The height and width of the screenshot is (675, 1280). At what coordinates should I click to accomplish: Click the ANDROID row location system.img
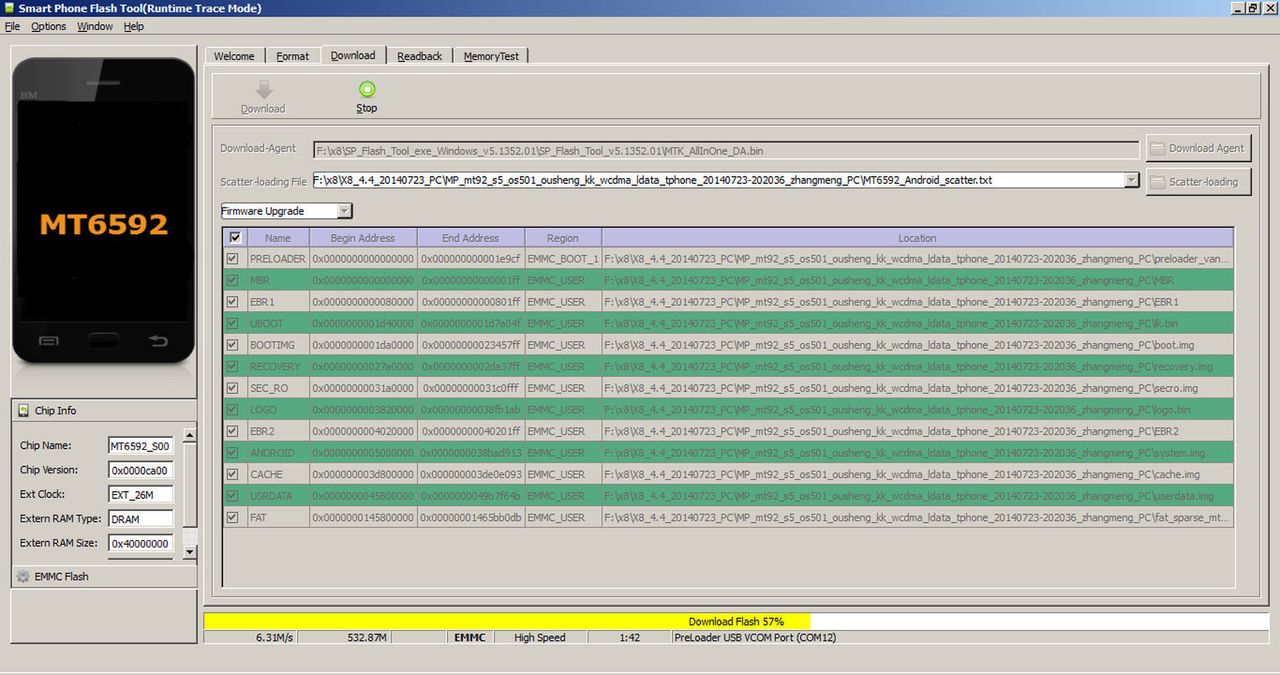pos(917,453)
